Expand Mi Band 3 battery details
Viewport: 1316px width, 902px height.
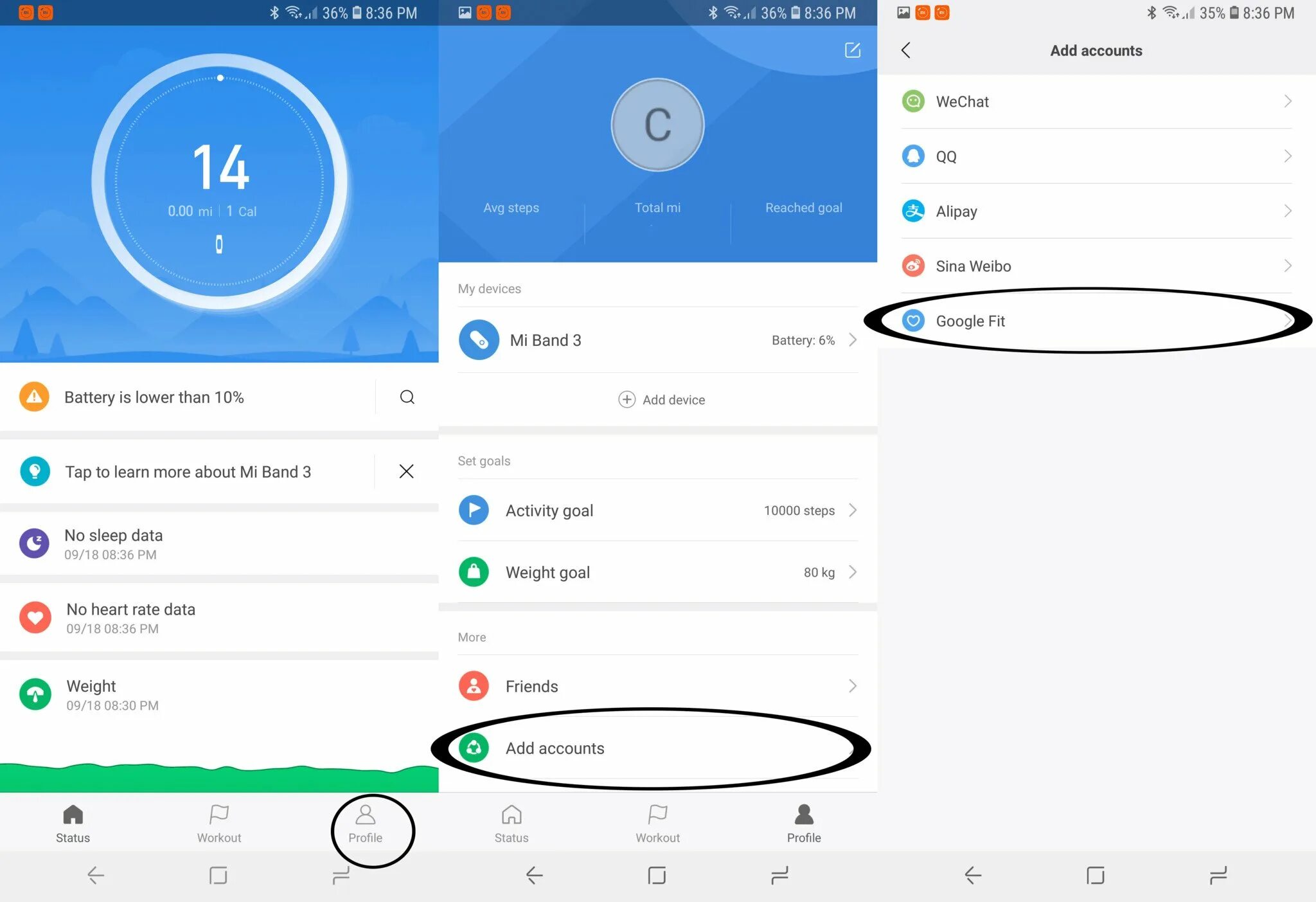(856, 339)
